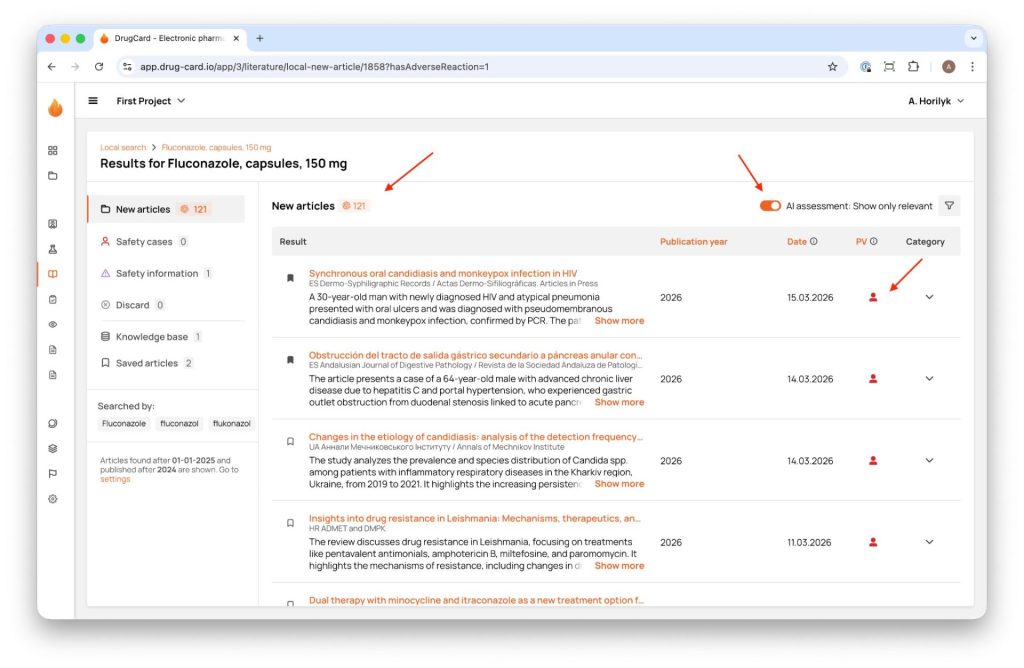Sort by the Date column header
The width and height of the screenshot is (1024, 668).
(797, 242)
